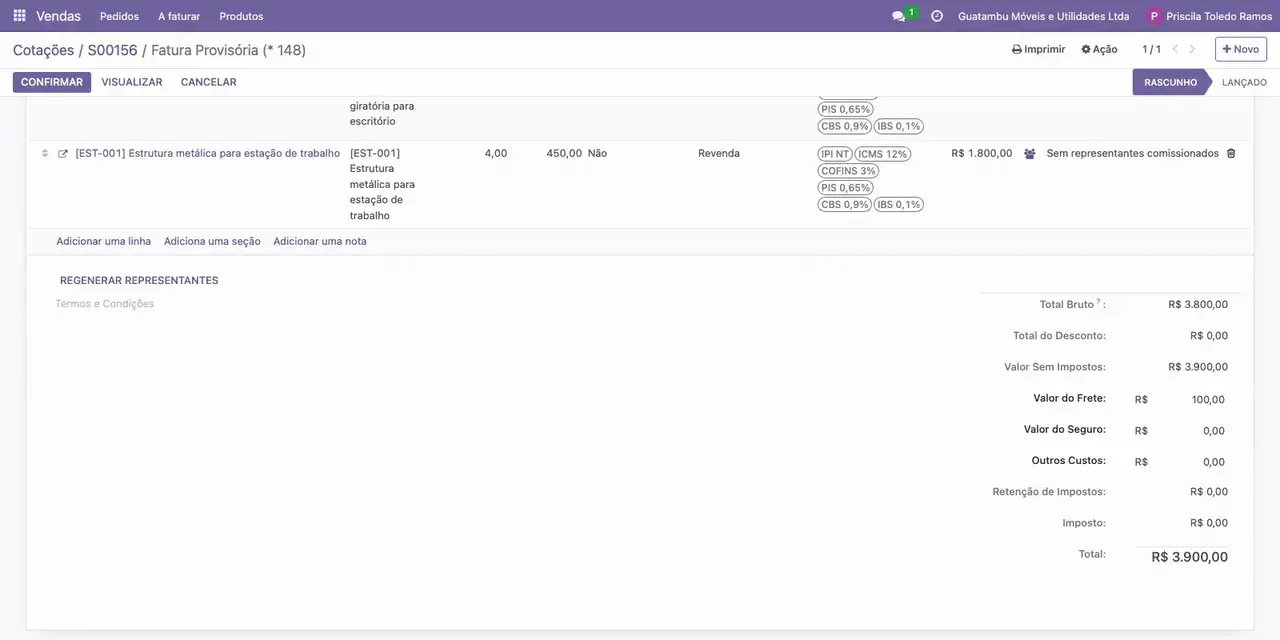This screenshot has width=1280, height=640.
Task: Click the ICMS 12% tax tag
Action: tap(882, 154)
